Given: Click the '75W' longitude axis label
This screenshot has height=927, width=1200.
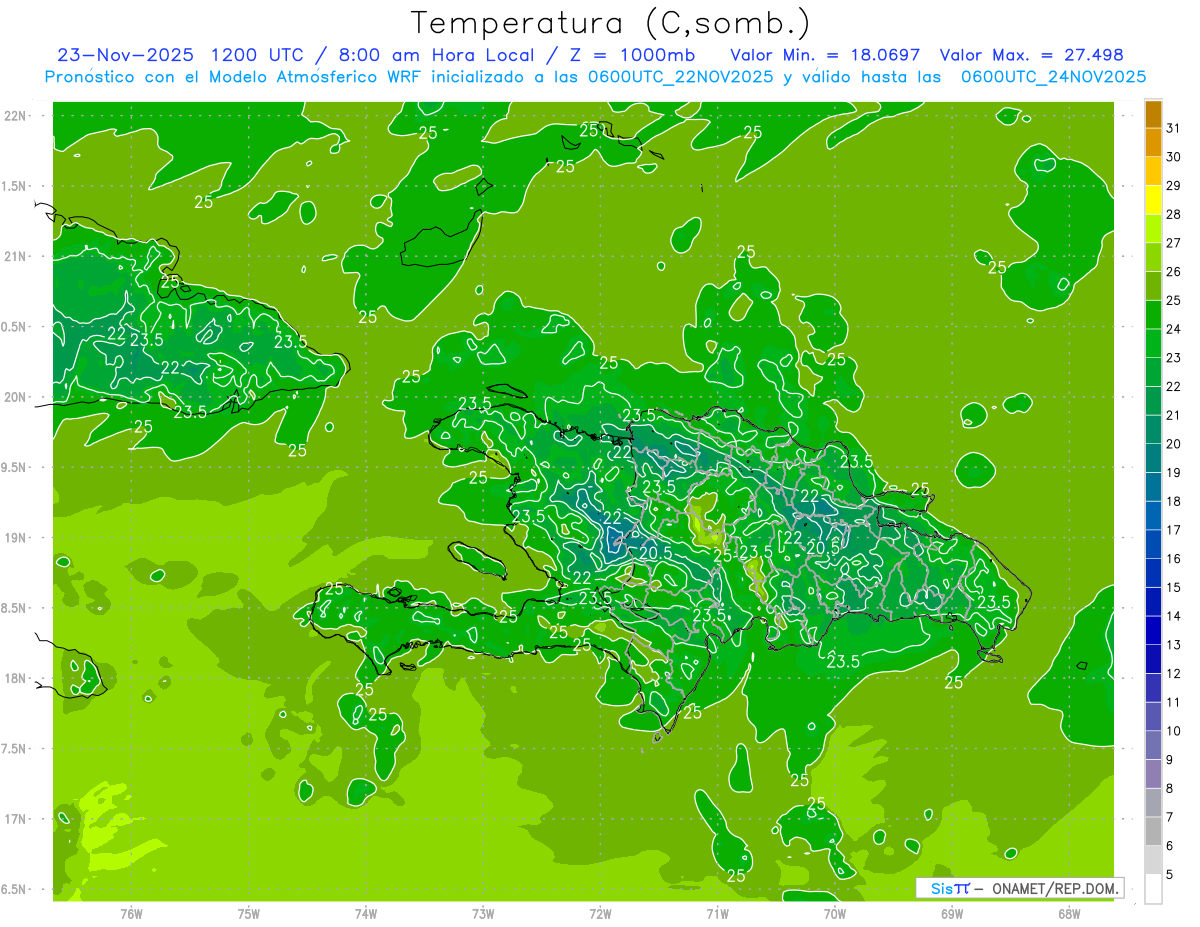Looking at the screenshot, I should tap(249, 914).
